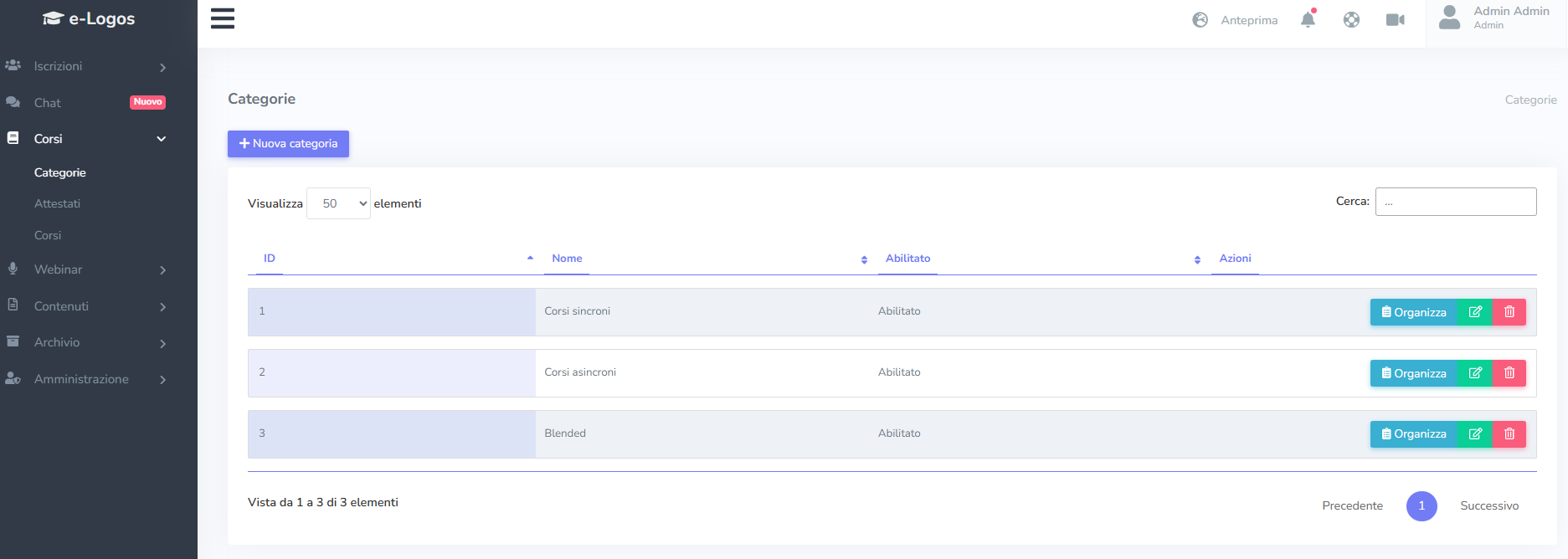Click the support lifebuoy icon
1568x559 pixels.
pos(1351,19)
